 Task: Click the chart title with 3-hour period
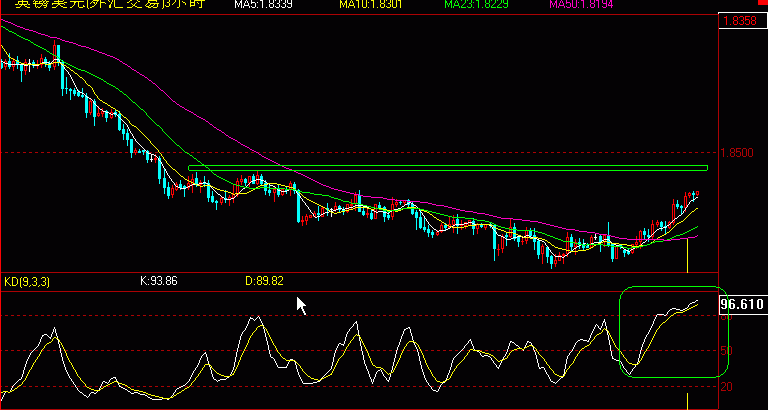click(110, 4)
